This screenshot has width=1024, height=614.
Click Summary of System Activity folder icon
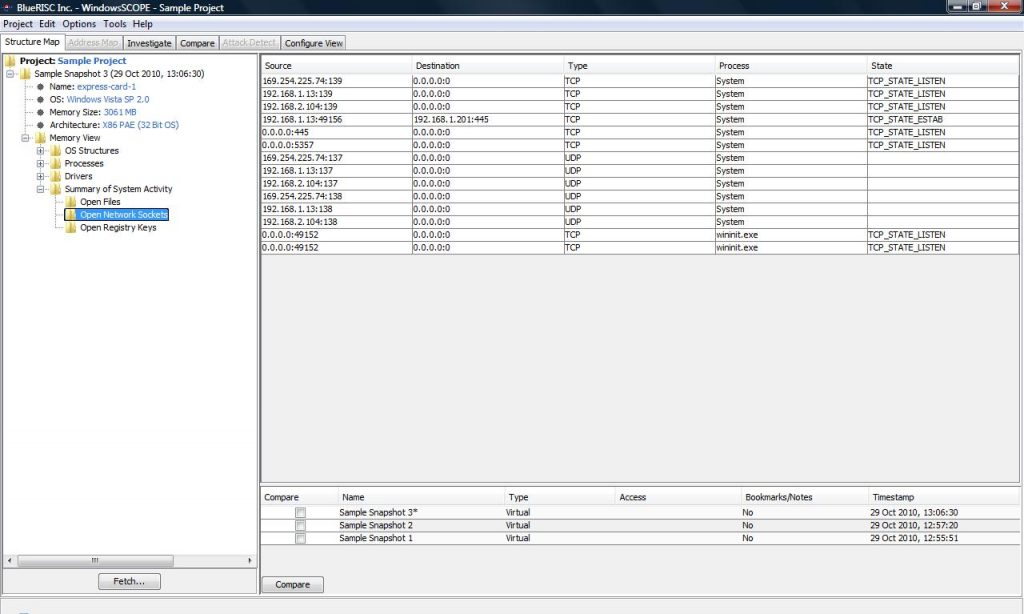coord(56,189)
